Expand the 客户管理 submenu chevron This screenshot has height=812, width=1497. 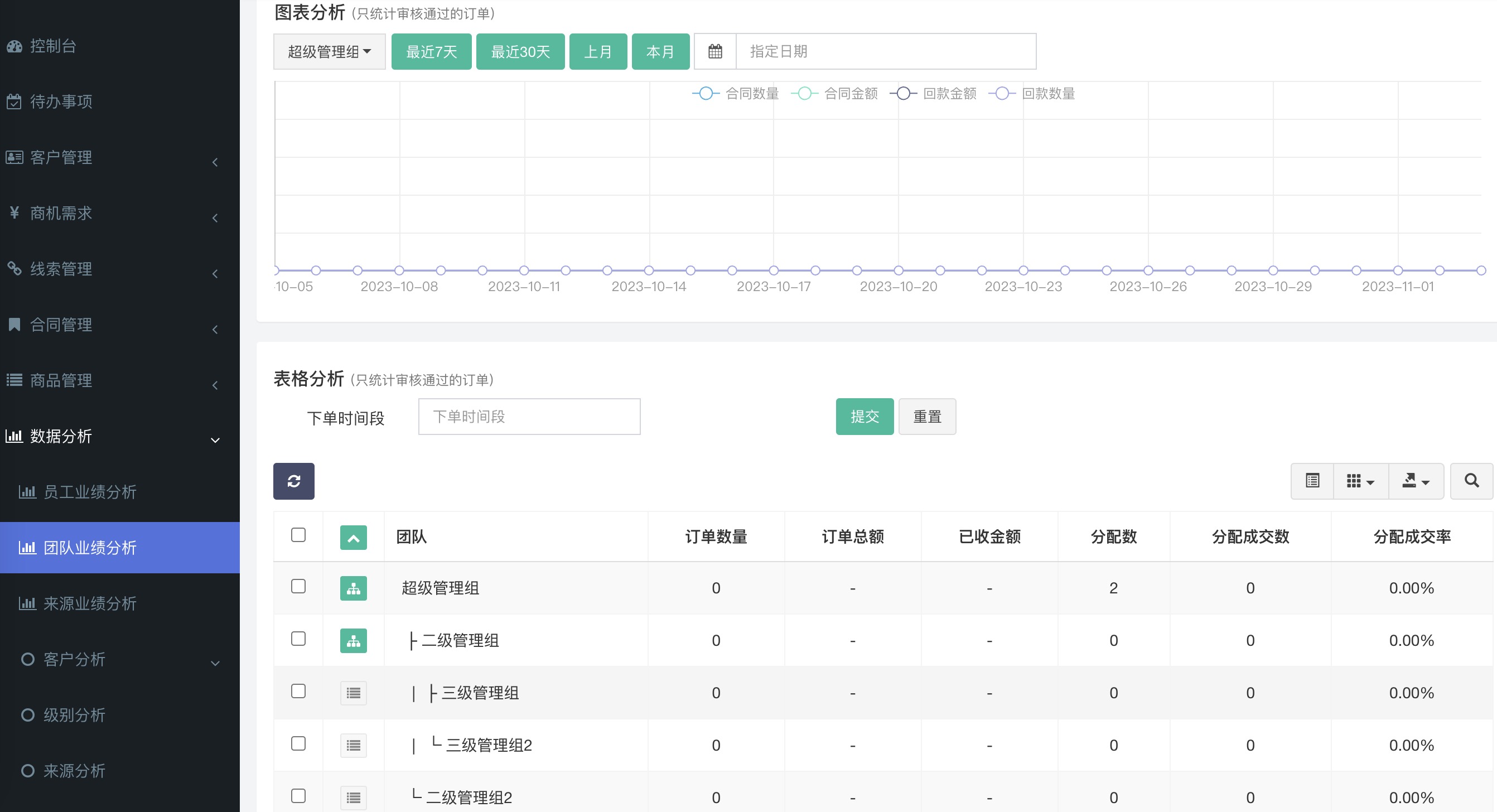pos(215,162)
